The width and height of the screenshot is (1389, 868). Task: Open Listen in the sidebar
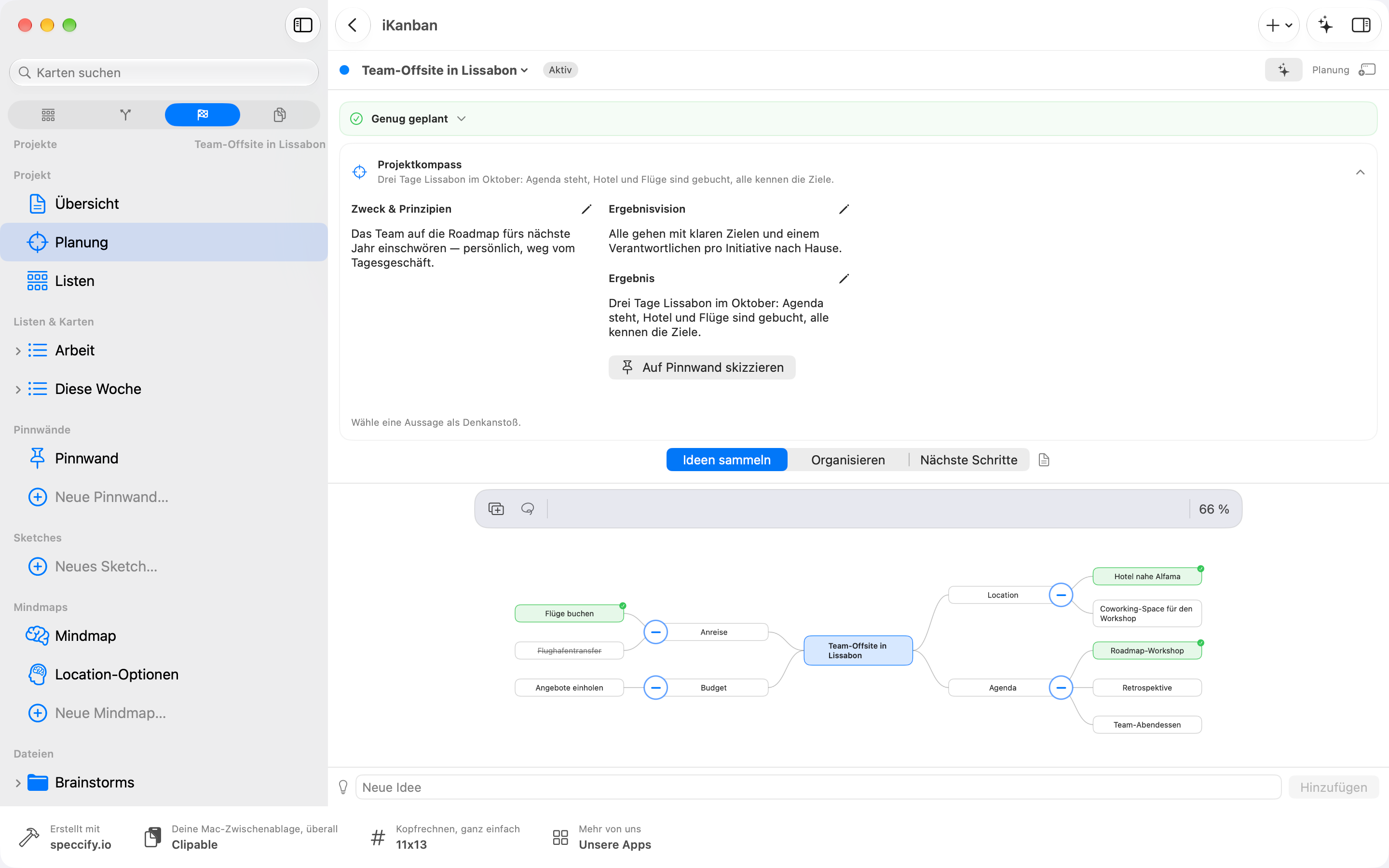(164, 281)
